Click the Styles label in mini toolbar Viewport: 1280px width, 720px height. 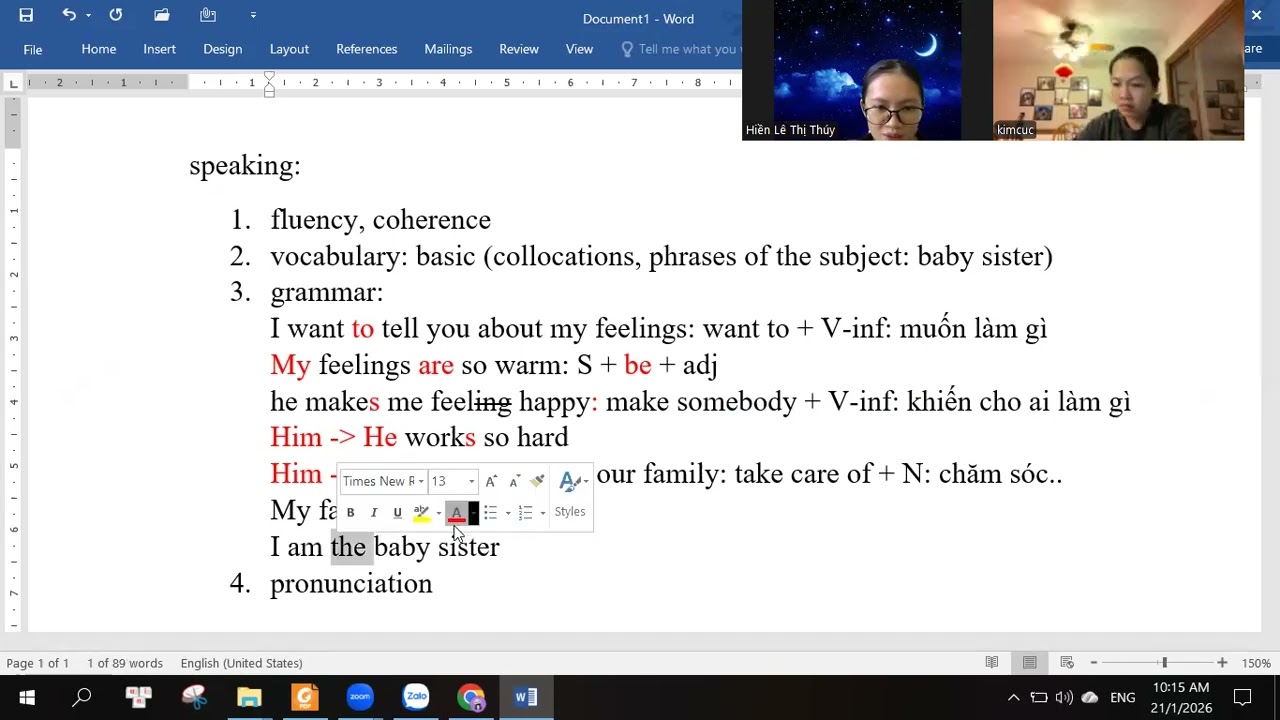pos(570,512)
